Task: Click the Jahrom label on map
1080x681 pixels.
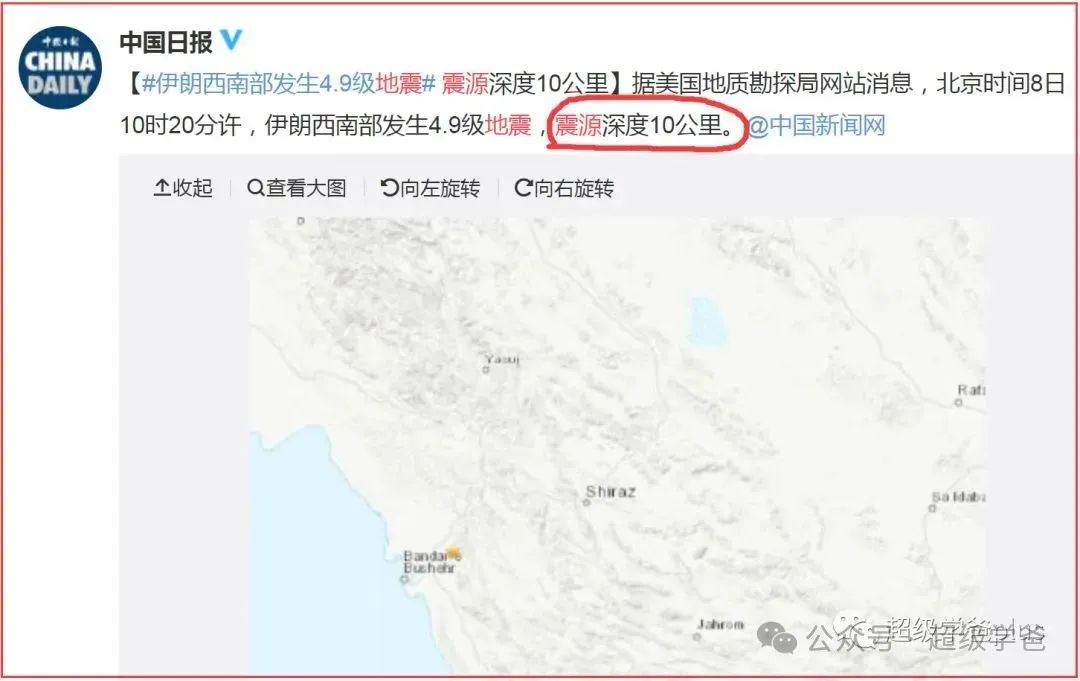Action: pos(720,625)
